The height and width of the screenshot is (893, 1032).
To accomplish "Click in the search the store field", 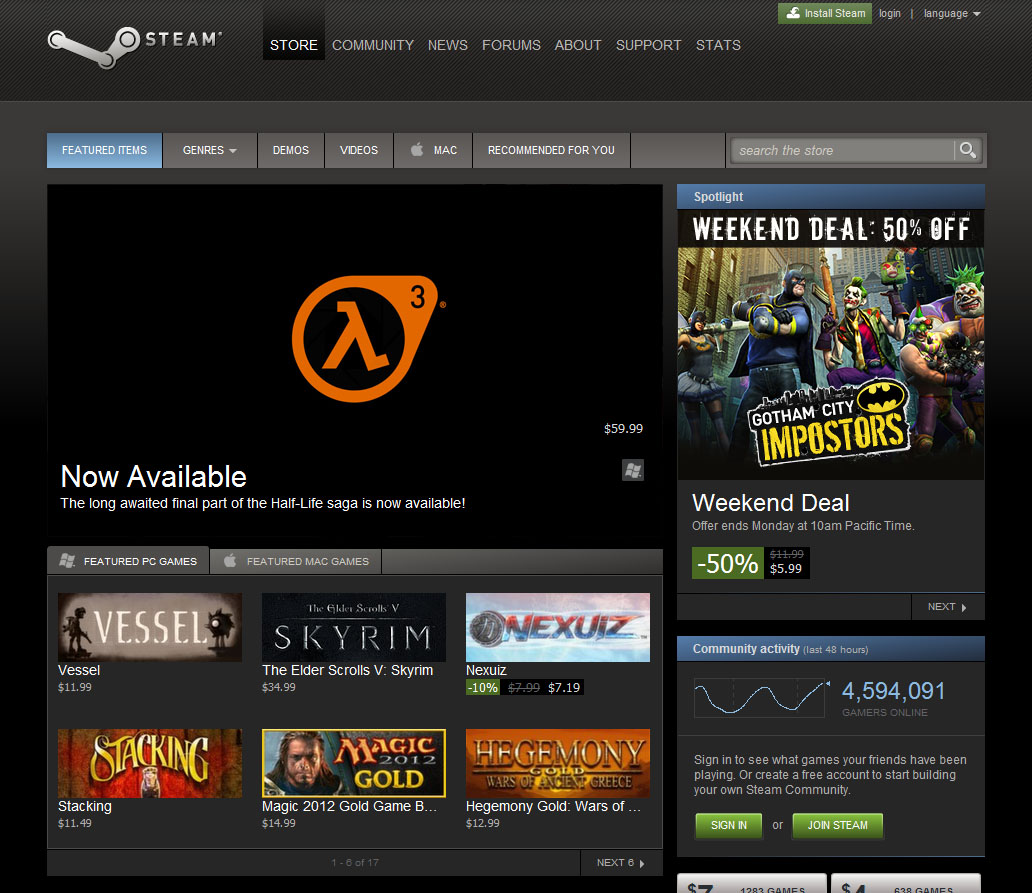I will coord(842,151).
